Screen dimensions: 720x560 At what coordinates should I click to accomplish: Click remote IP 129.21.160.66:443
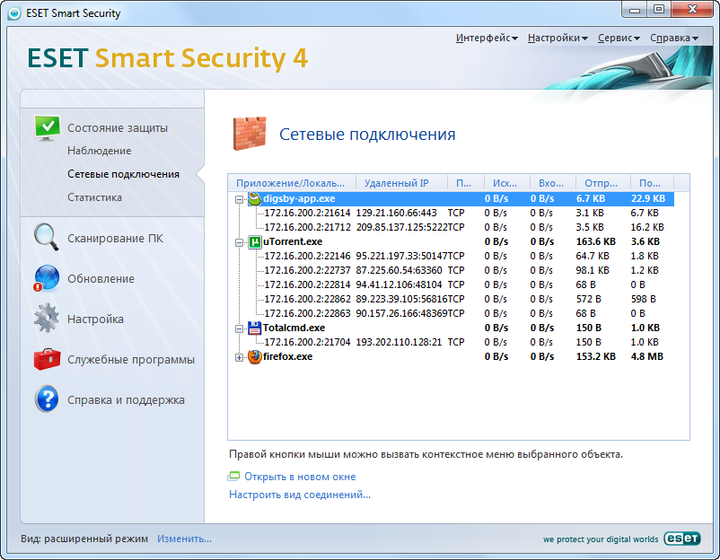pos(396,213)
